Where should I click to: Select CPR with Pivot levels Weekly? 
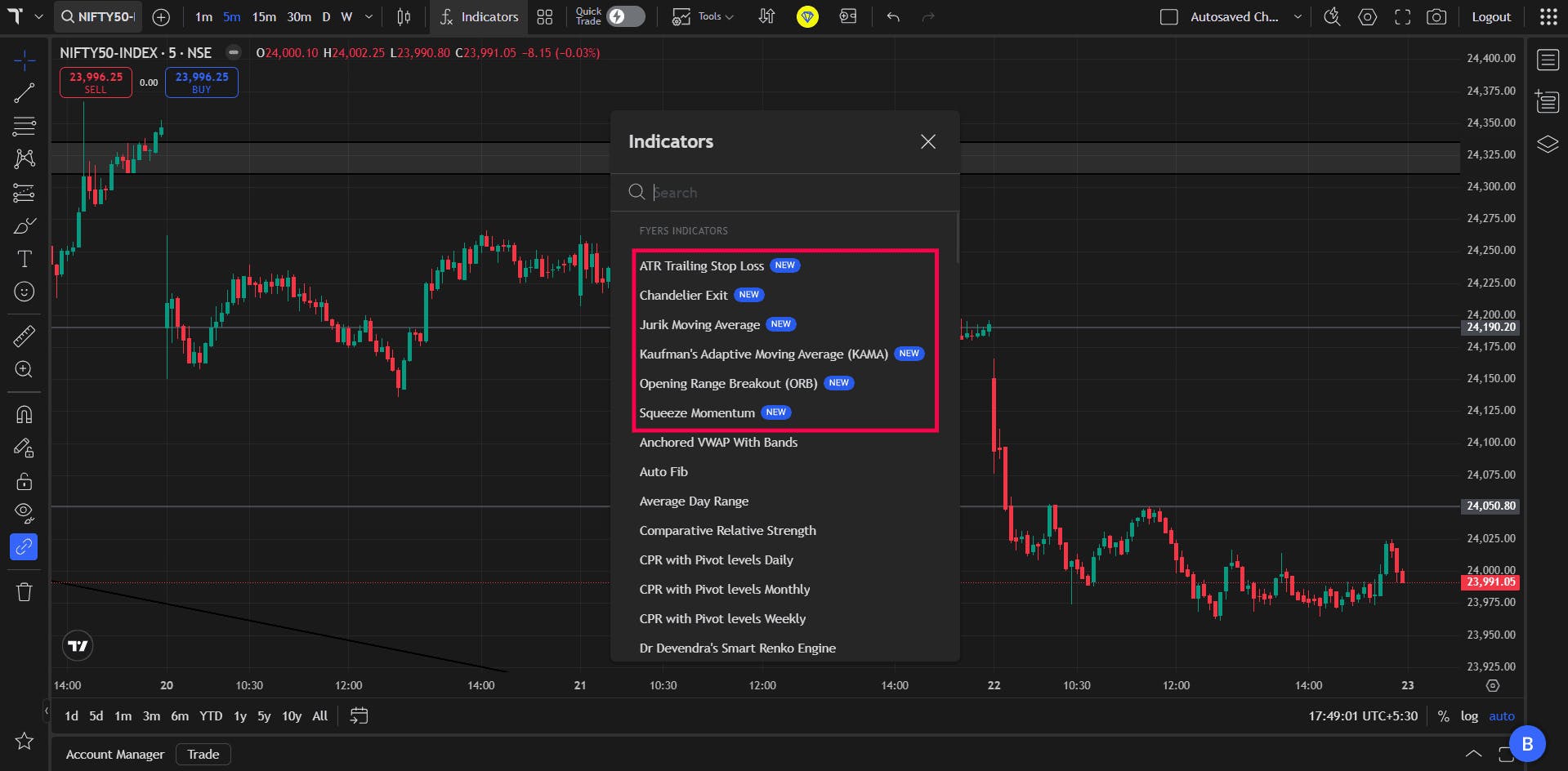pyautogui.click(x=722, y=619)
